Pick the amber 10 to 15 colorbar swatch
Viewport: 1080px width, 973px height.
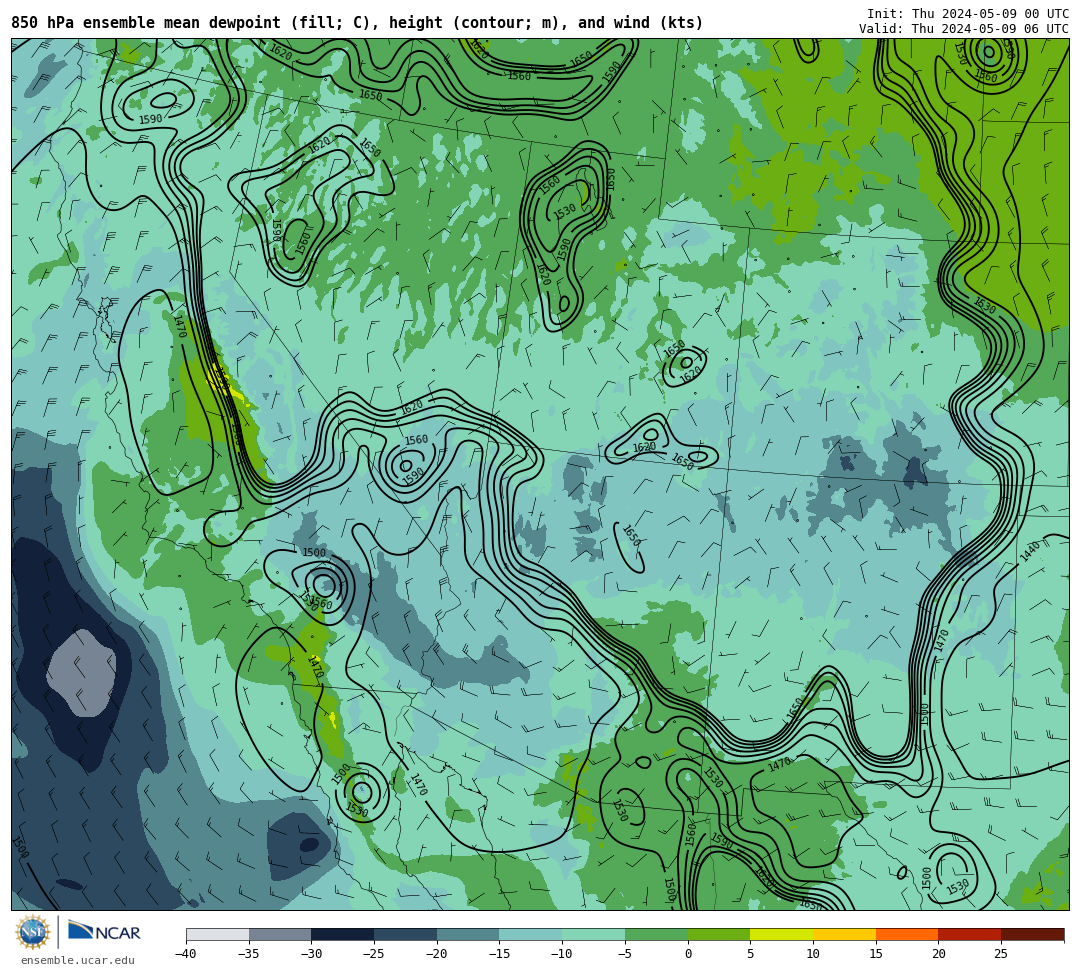tap(844, 934)
